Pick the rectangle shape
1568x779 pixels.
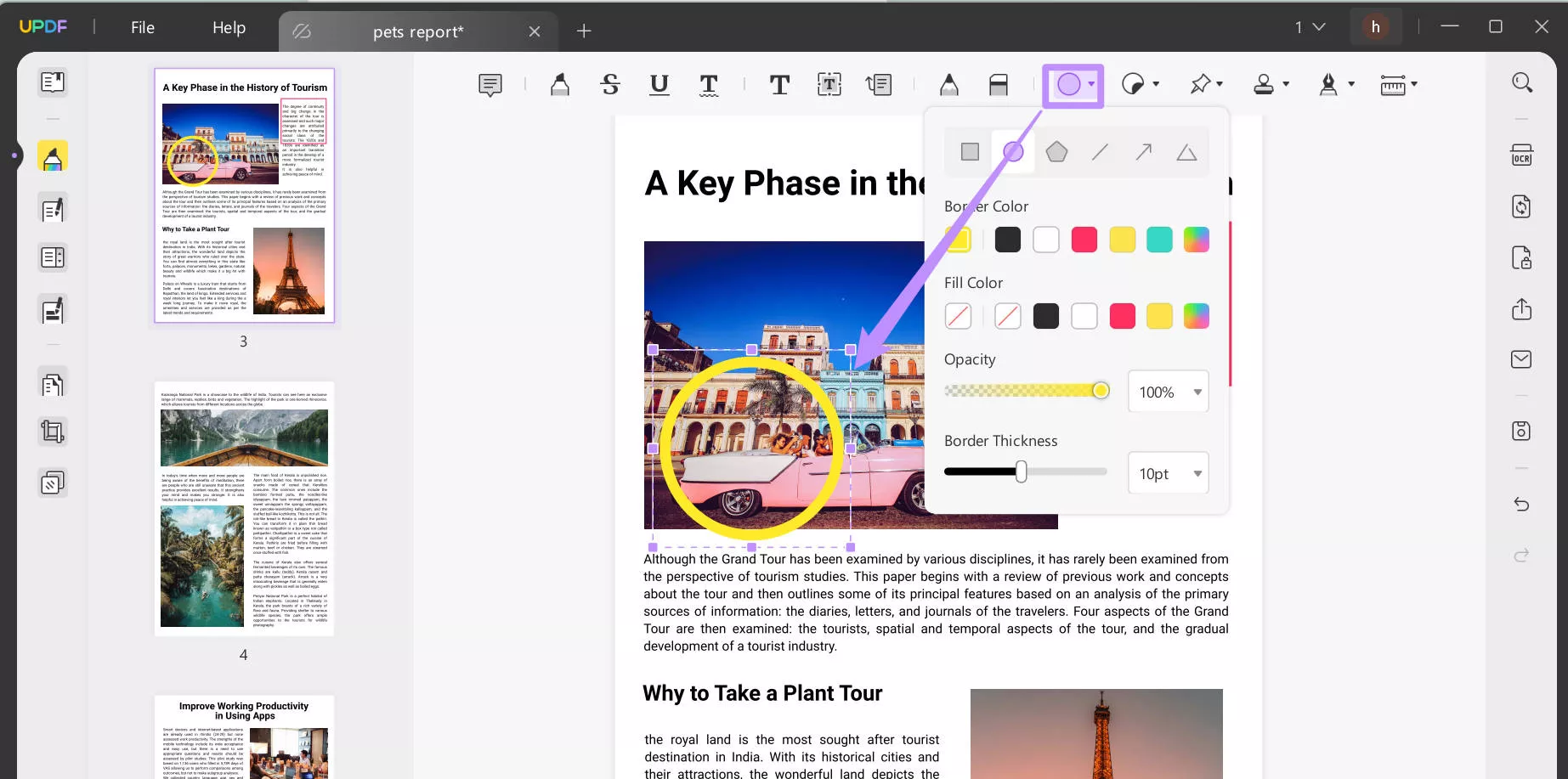point(970,152)
